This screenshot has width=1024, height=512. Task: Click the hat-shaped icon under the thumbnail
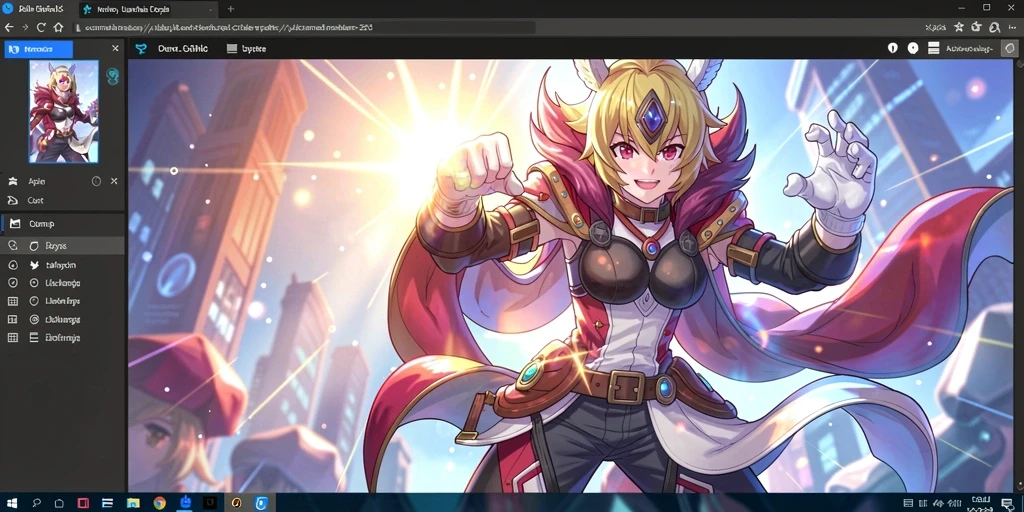(x=12, y=181)
